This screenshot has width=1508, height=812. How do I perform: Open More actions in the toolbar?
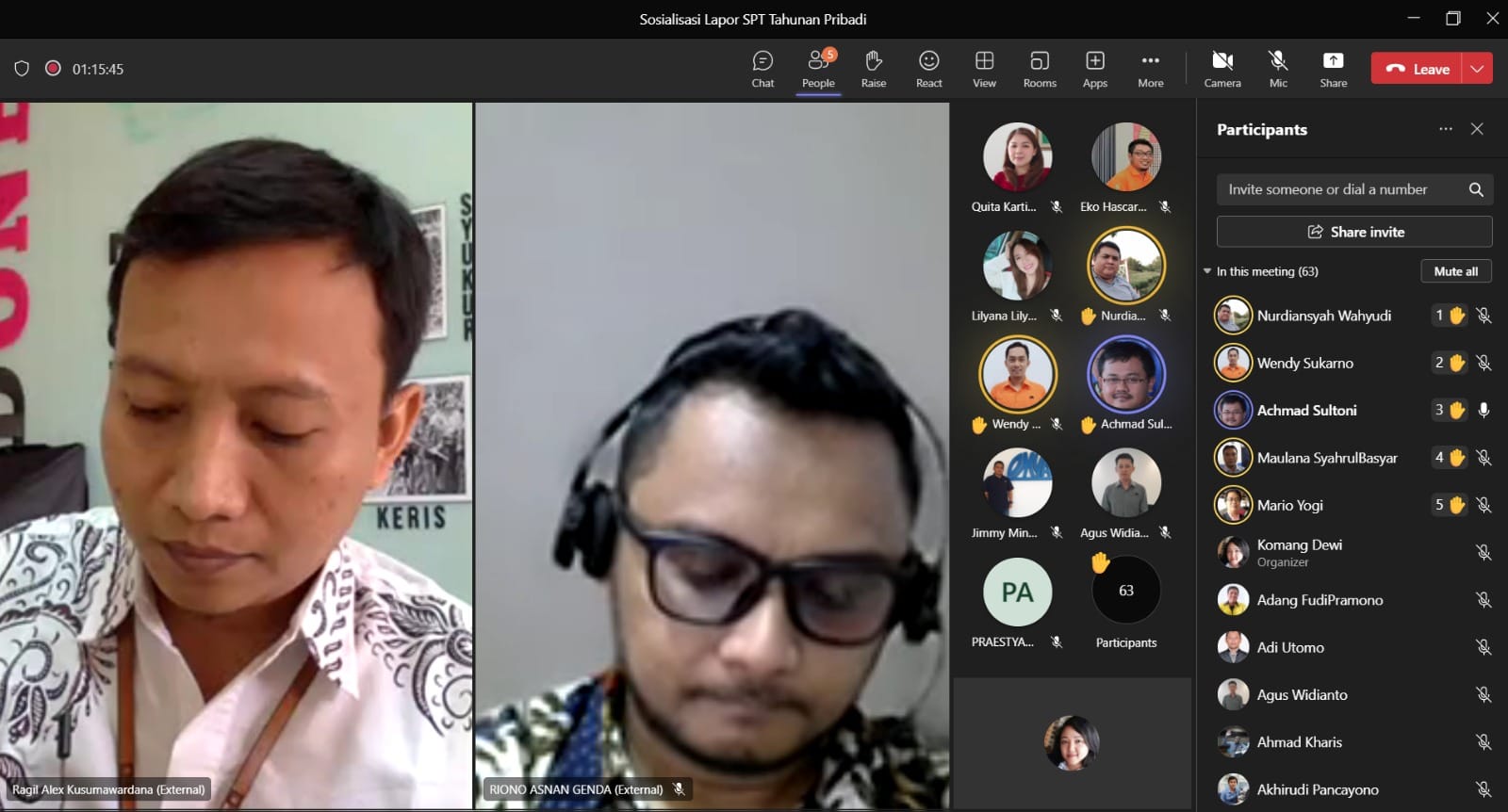(x=1150, y=69)
